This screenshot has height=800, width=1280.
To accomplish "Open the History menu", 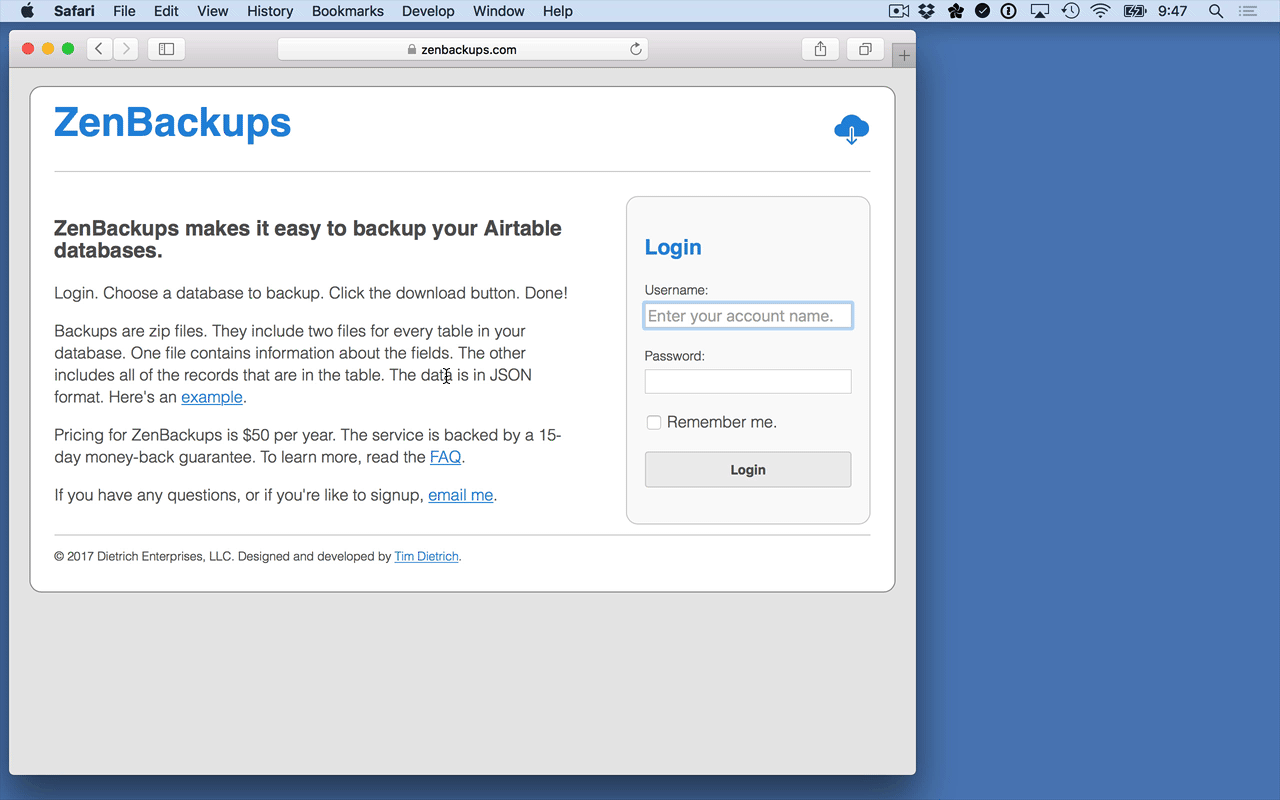I will [270, 11].
